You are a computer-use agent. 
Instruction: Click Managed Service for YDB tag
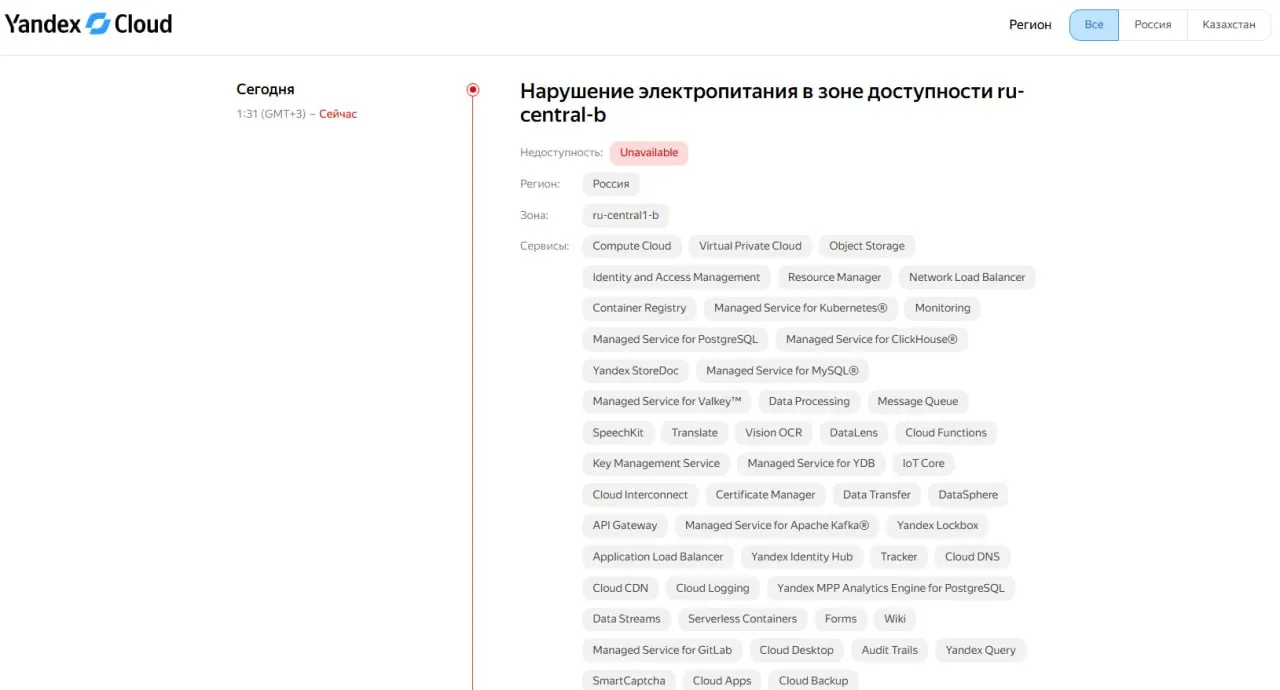(x=811, y=463)
